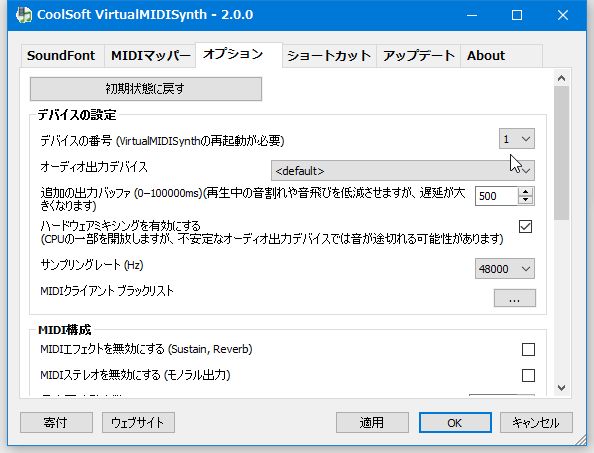594x453 pixels.
Task: Open the デバイスの番号 dropdown
Action: click(517, 139)
